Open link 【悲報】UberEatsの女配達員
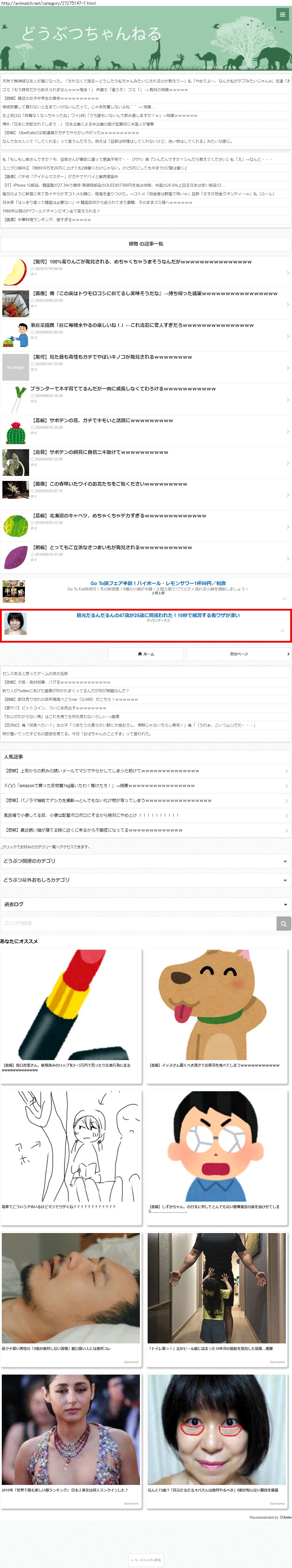The width and height of the screenshot is (292, 1568). click(x=71, y=132)
